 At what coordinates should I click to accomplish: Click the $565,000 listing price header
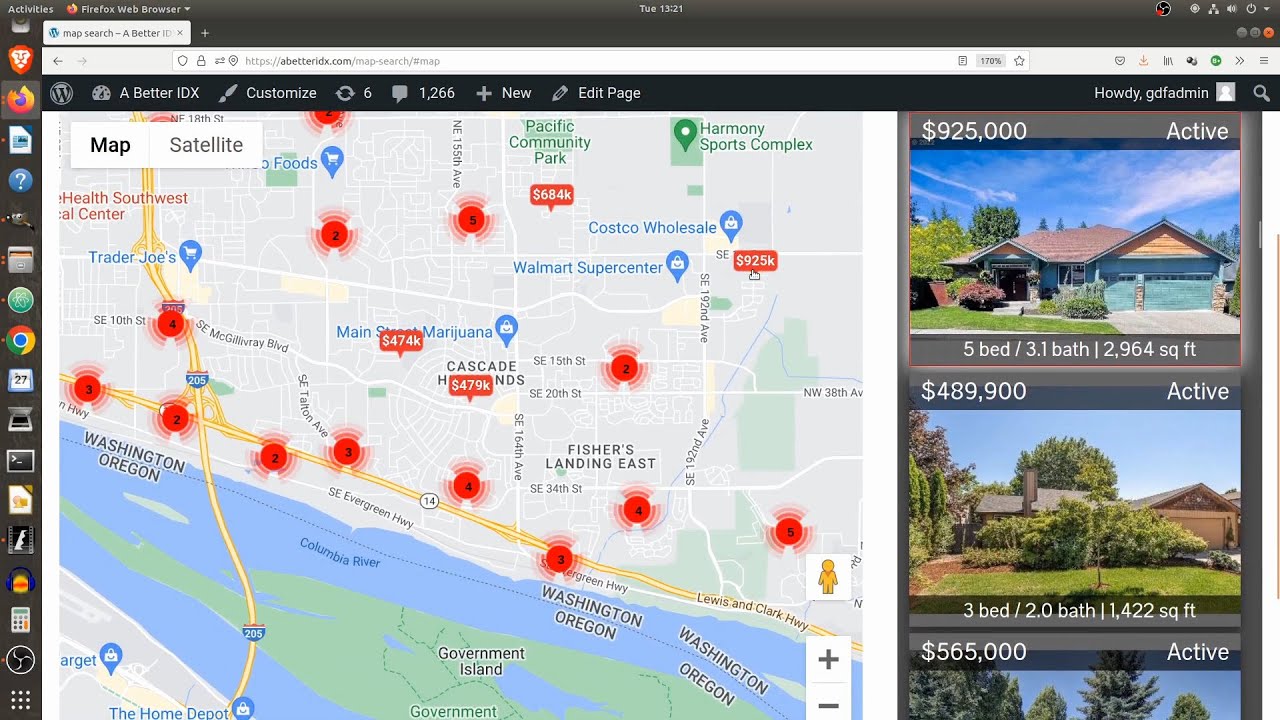tap(974, 652)
